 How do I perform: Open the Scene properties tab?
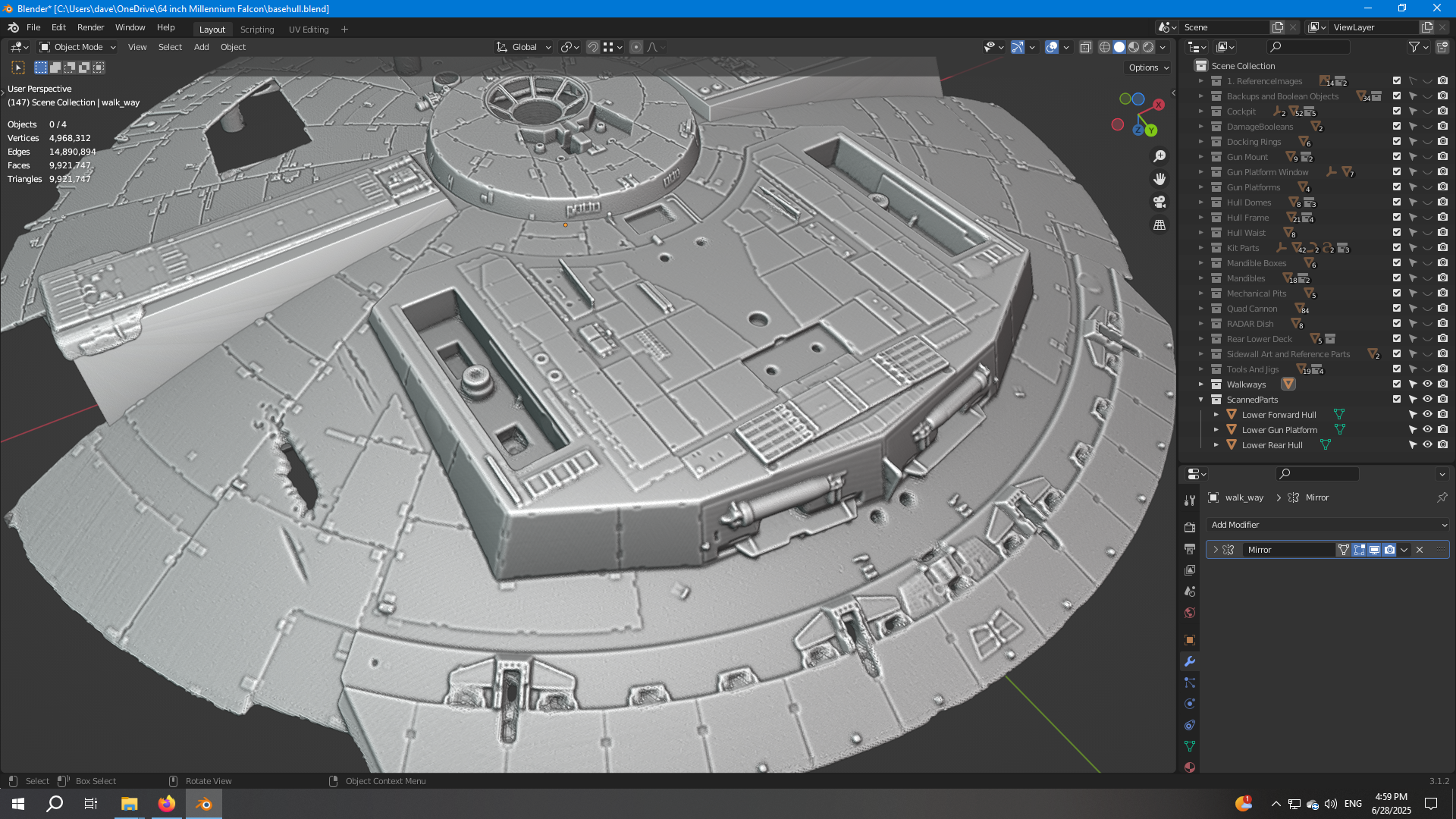coord(1190,591)
